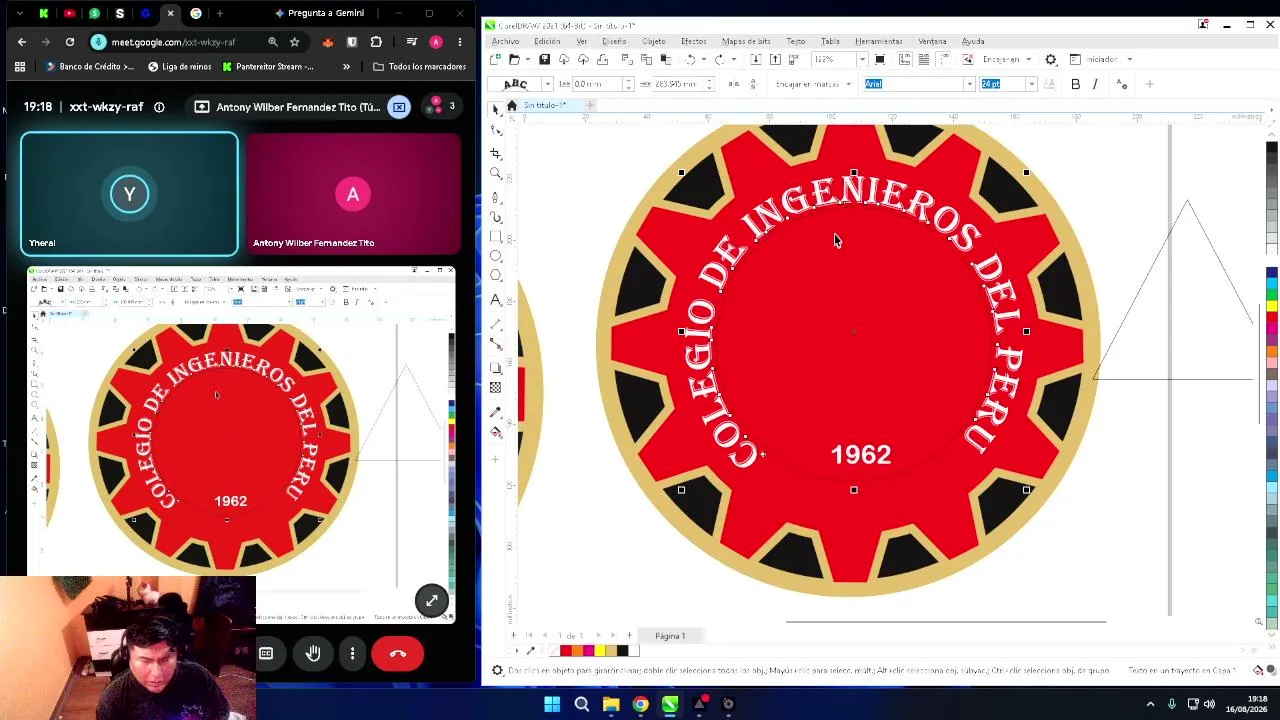Image resolution: width=1280 pixels, height=720 pixels.
Task: Choose the Polygon tool
Action: point(496,276)
